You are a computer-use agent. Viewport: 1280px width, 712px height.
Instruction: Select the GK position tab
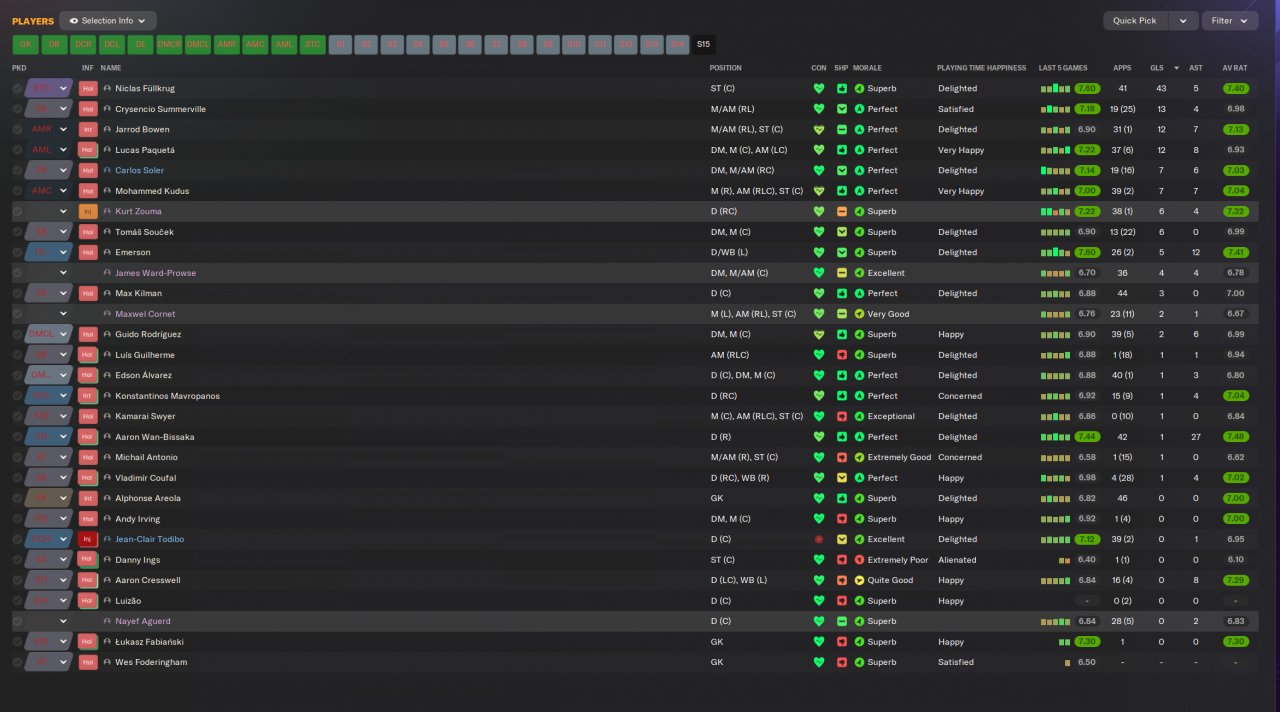click(26, 44)
